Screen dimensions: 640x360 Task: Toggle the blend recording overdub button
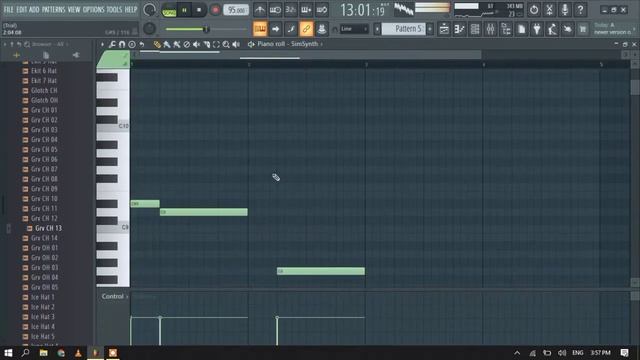[306, 9]
